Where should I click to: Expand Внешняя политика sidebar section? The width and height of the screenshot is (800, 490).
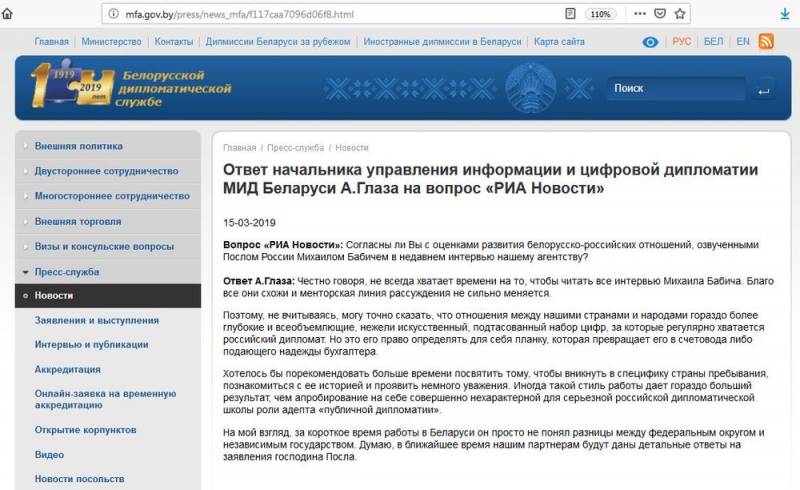pyautogui.click(x=79, y=146)
